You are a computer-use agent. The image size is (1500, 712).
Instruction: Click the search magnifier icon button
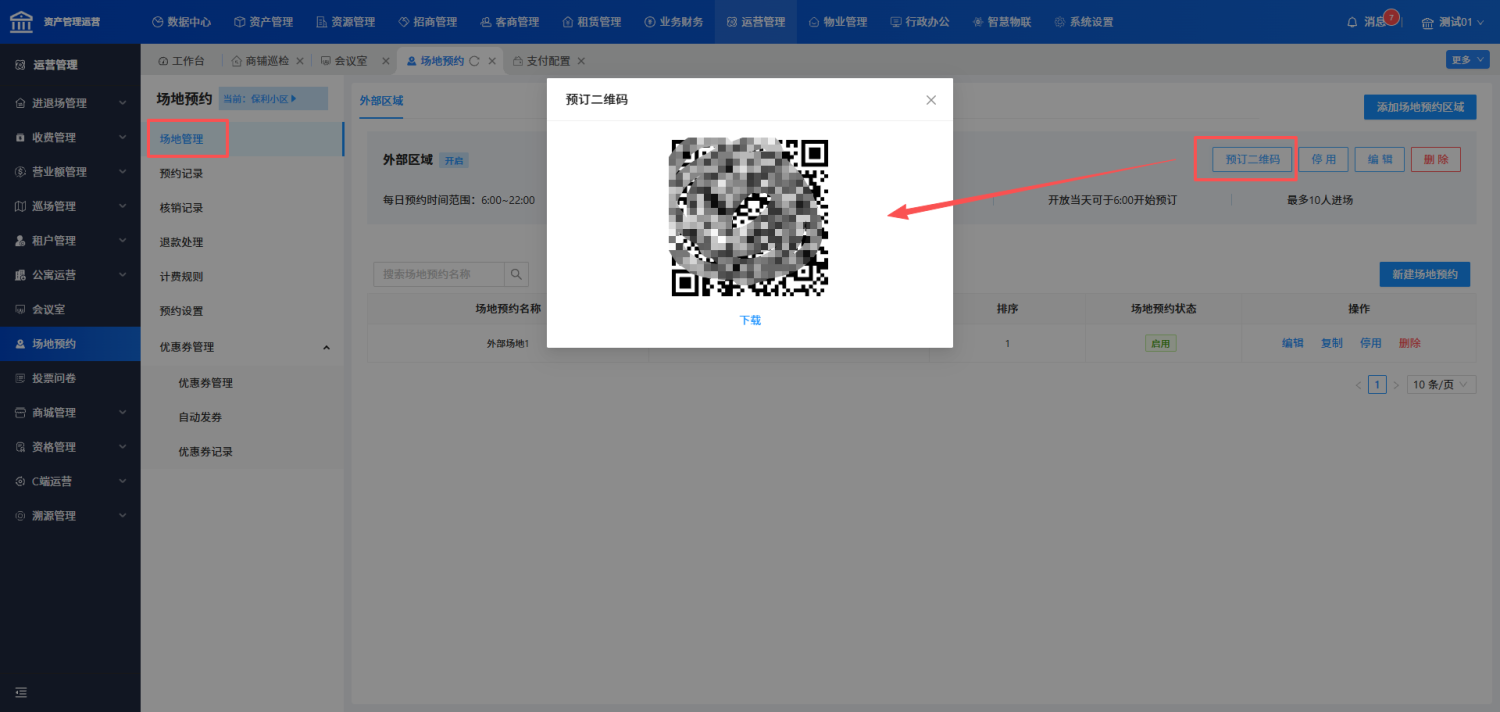517,274
